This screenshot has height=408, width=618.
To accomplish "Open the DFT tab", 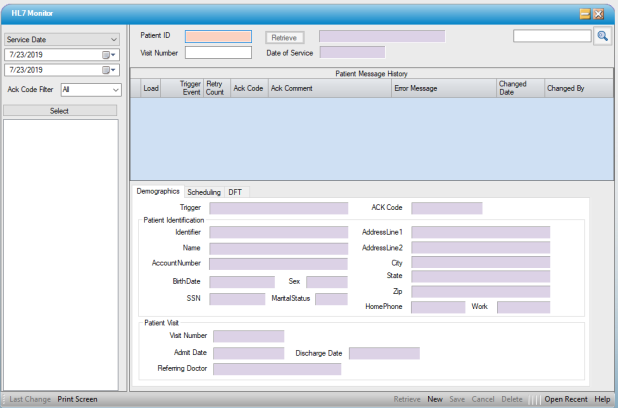I will [235, 191].
